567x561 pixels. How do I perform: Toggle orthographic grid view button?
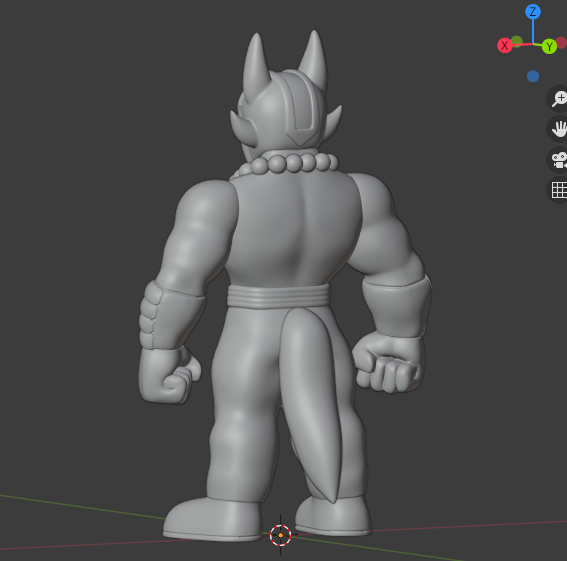click(x=559, y=190)
